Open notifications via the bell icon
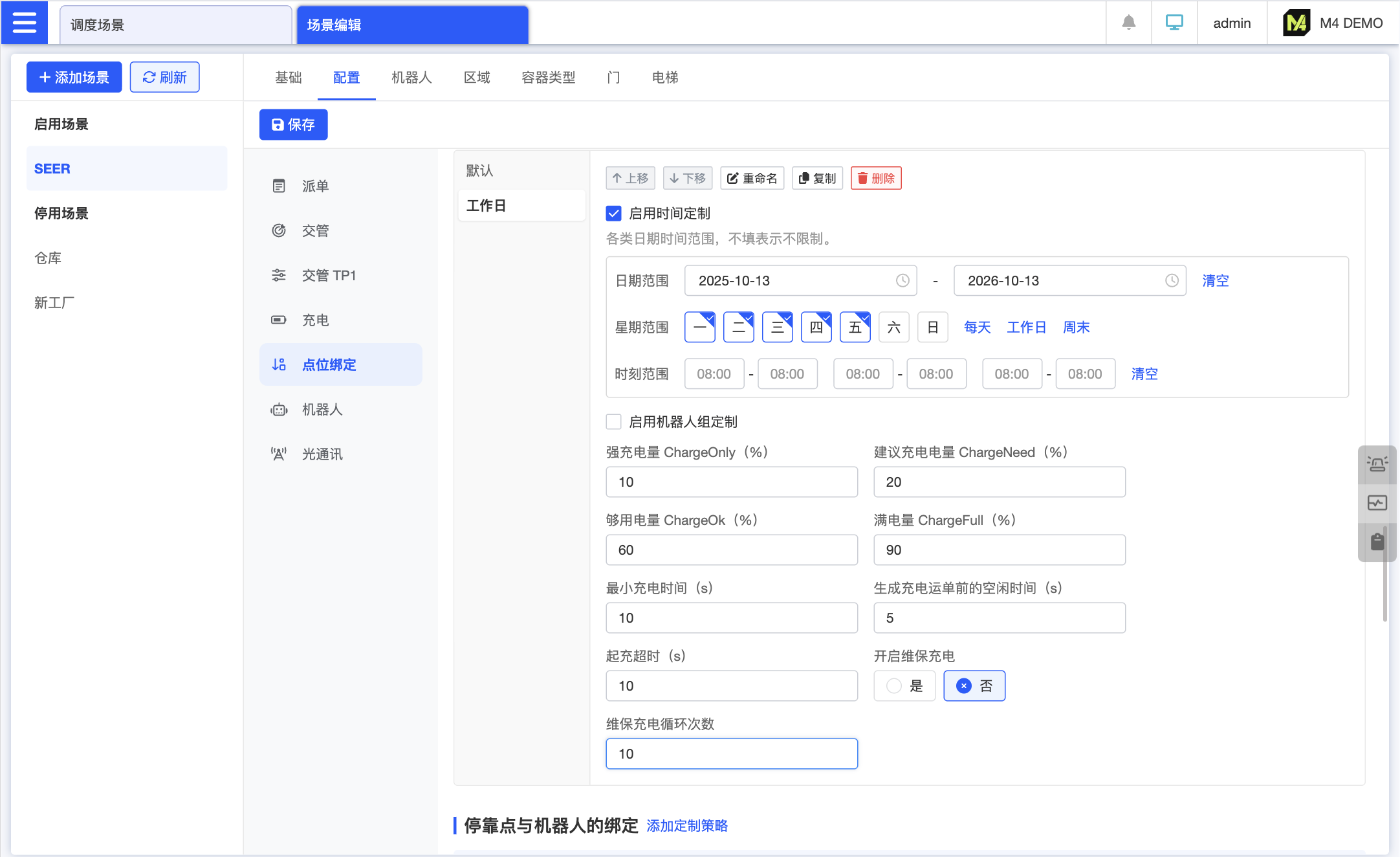The width and height of the screenshot is (1400, 857). point(1128,22)
